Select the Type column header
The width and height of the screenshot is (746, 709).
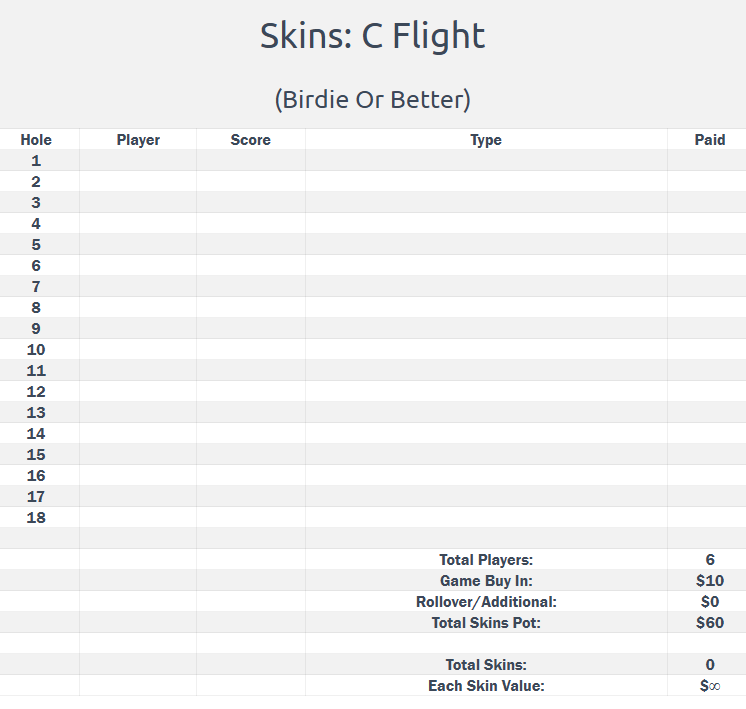click(486, 140)
